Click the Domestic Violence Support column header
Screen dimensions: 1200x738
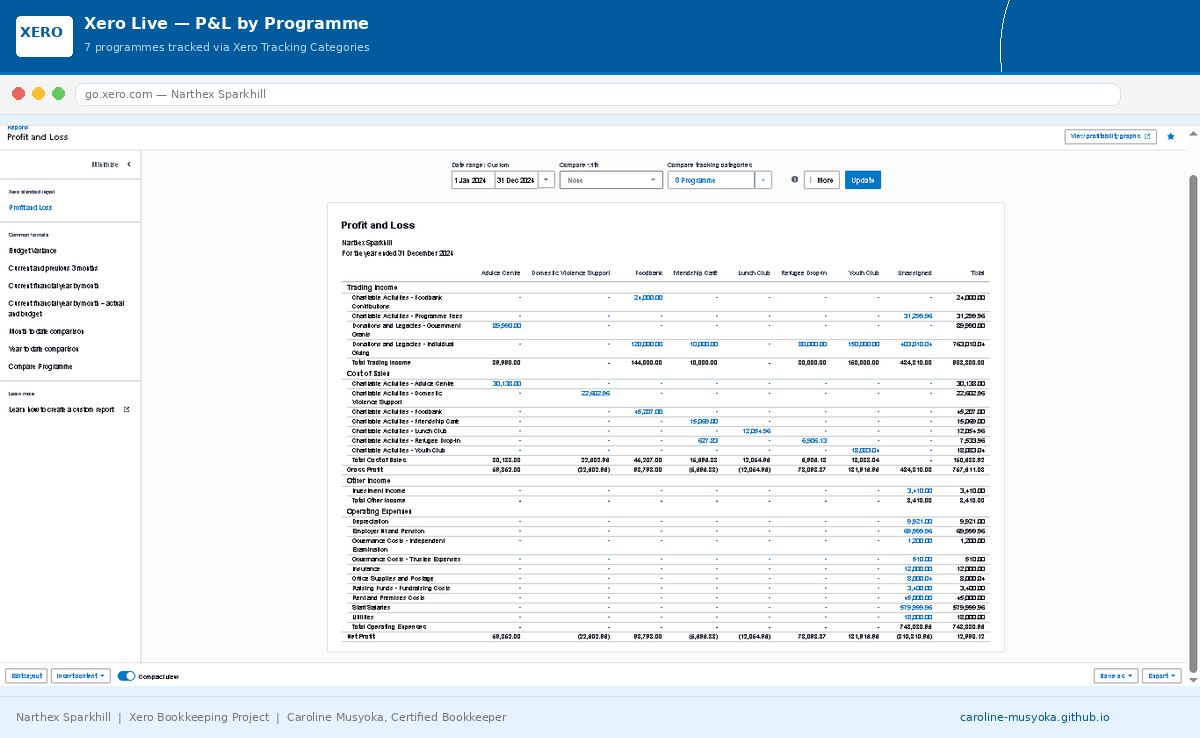[570, 273]
